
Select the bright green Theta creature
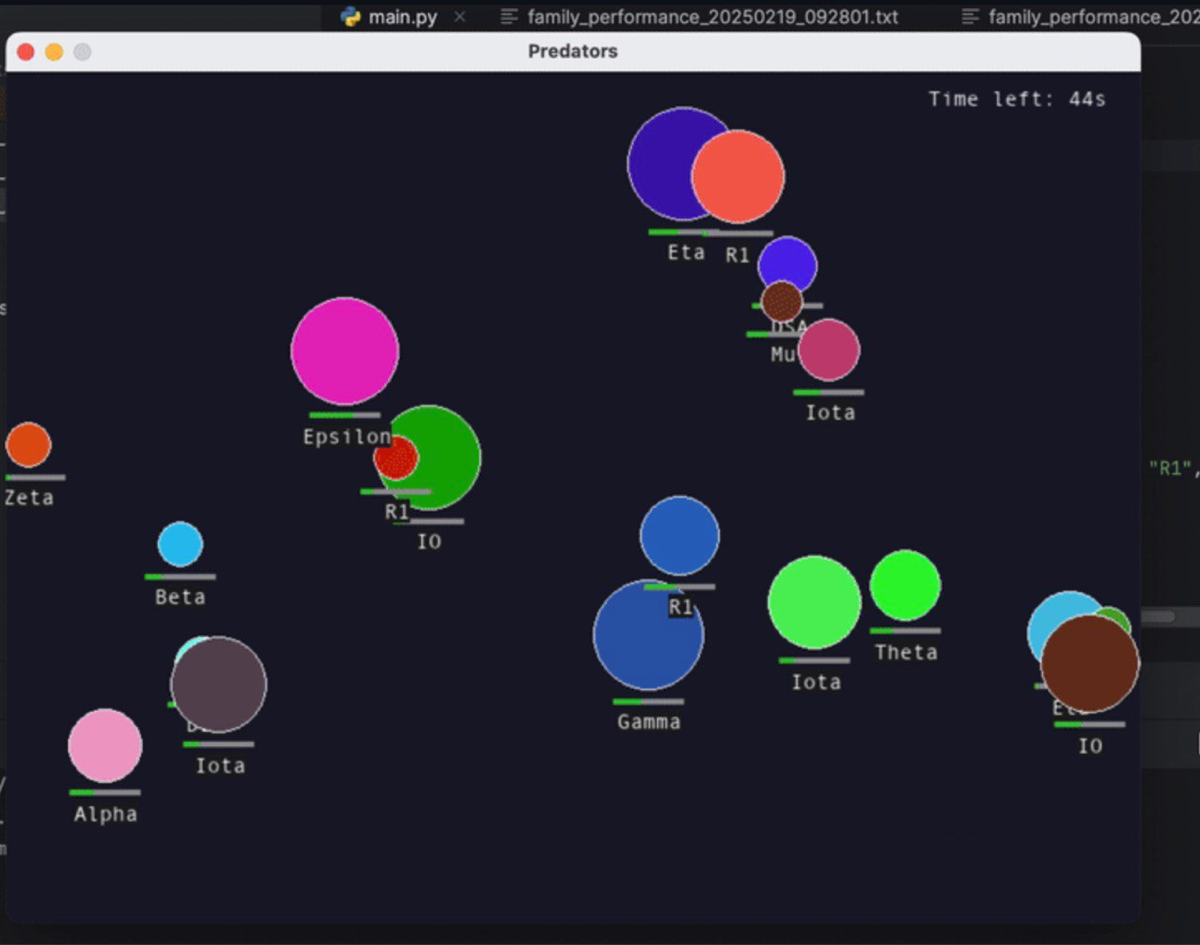904,585
